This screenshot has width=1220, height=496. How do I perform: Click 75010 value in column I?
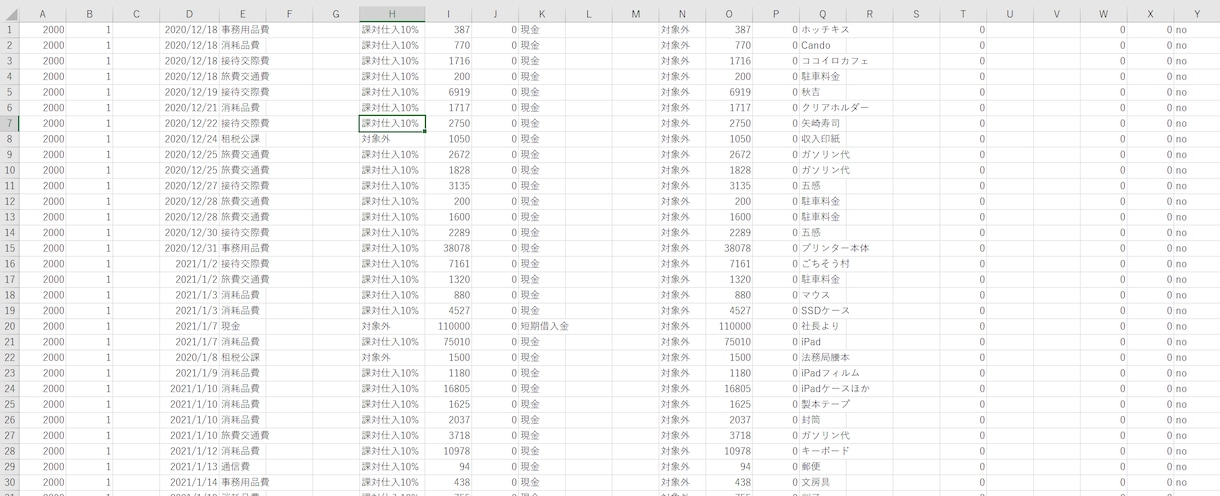click(x=448, y=342)
